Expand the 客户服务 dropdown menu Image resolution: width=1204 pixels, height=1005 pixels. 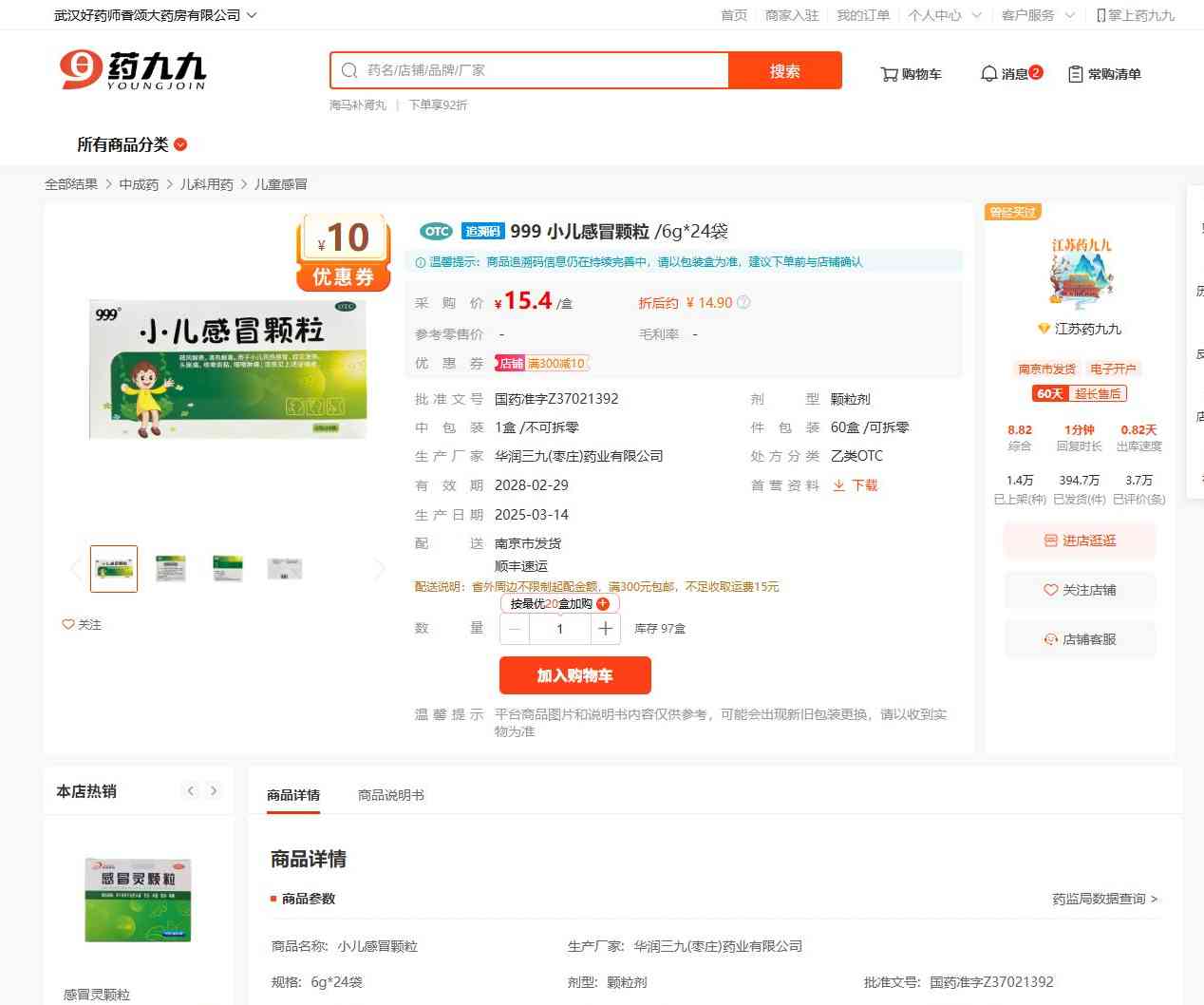1037,15
